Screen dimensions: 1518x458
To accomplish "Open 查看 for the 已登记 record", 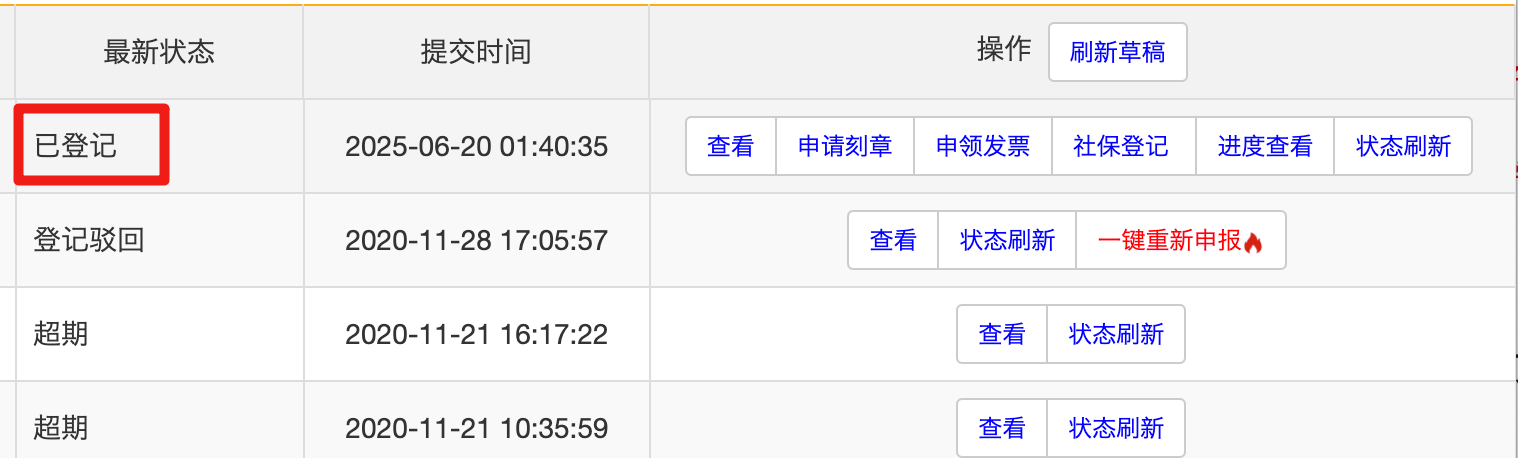I will 730,147.
